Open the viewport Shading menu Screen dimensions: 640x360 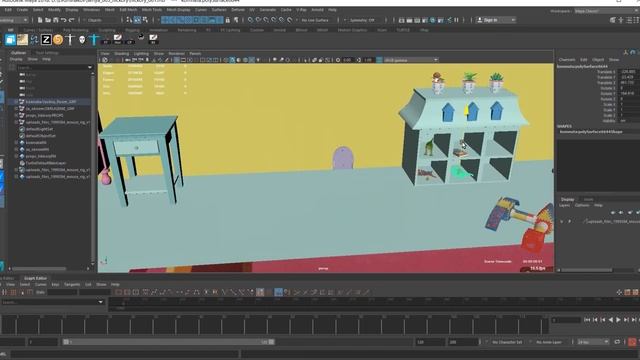tap(121, 53)
